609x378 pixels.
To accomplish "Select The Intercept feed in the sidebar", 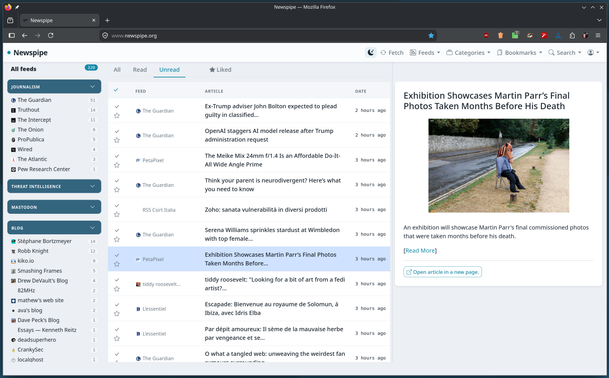I will coord(34,120).
